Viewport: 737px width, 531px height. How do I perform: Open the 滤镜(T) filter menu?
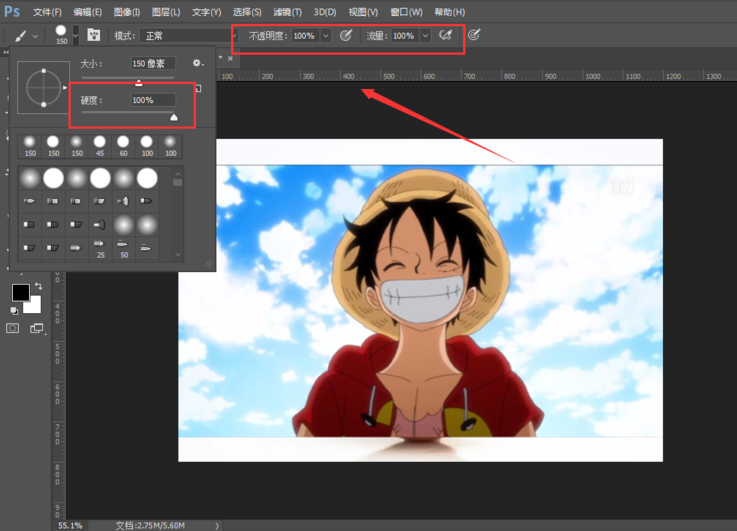[288, 12]
